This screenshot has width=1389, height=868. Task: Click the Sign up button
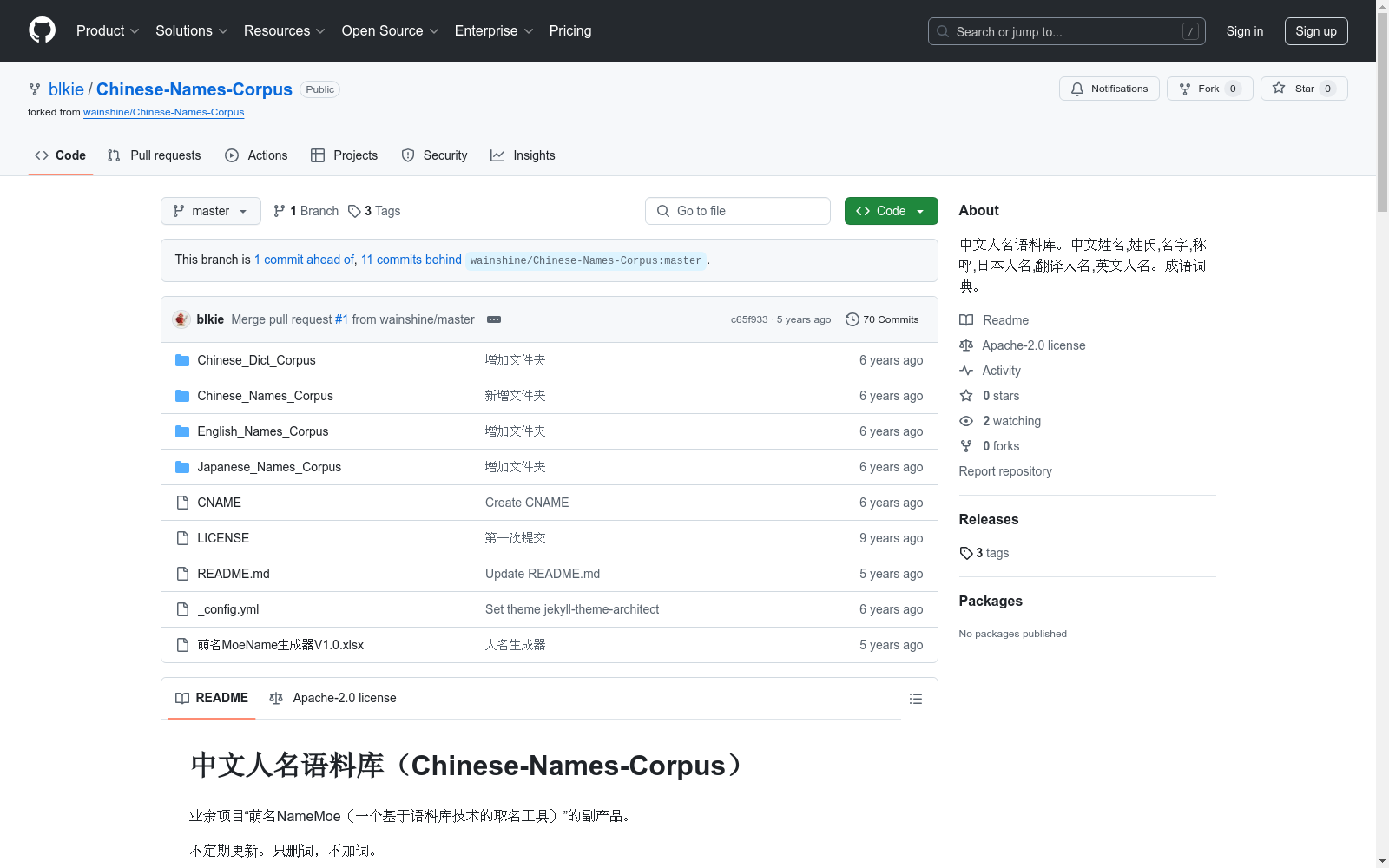click(x=1316, y=31)
